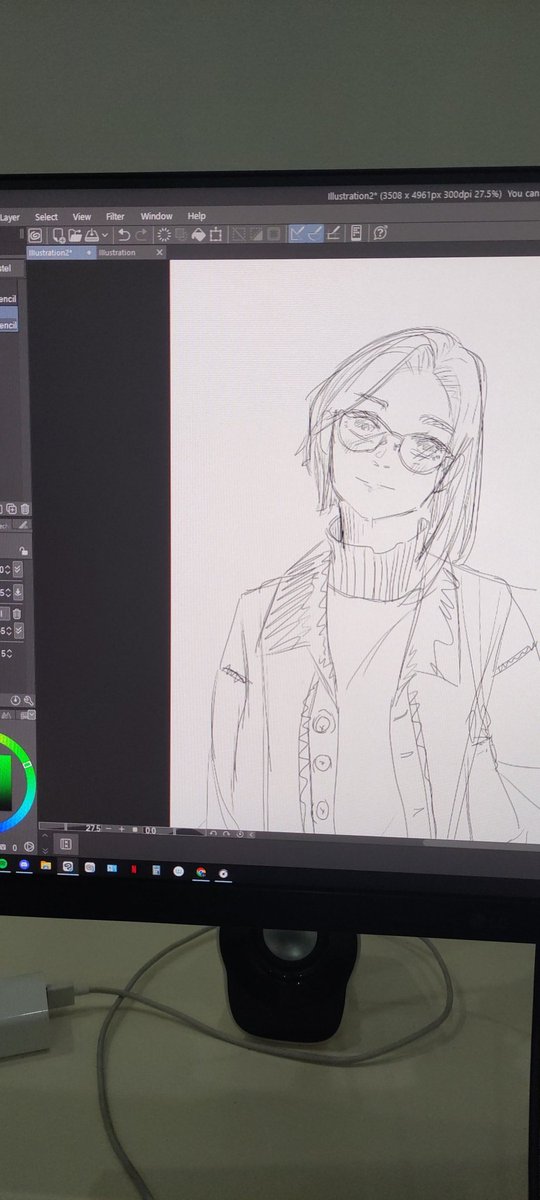Click the Deselect icon in command bar
540x1200 pixels.
pos(237,234)
